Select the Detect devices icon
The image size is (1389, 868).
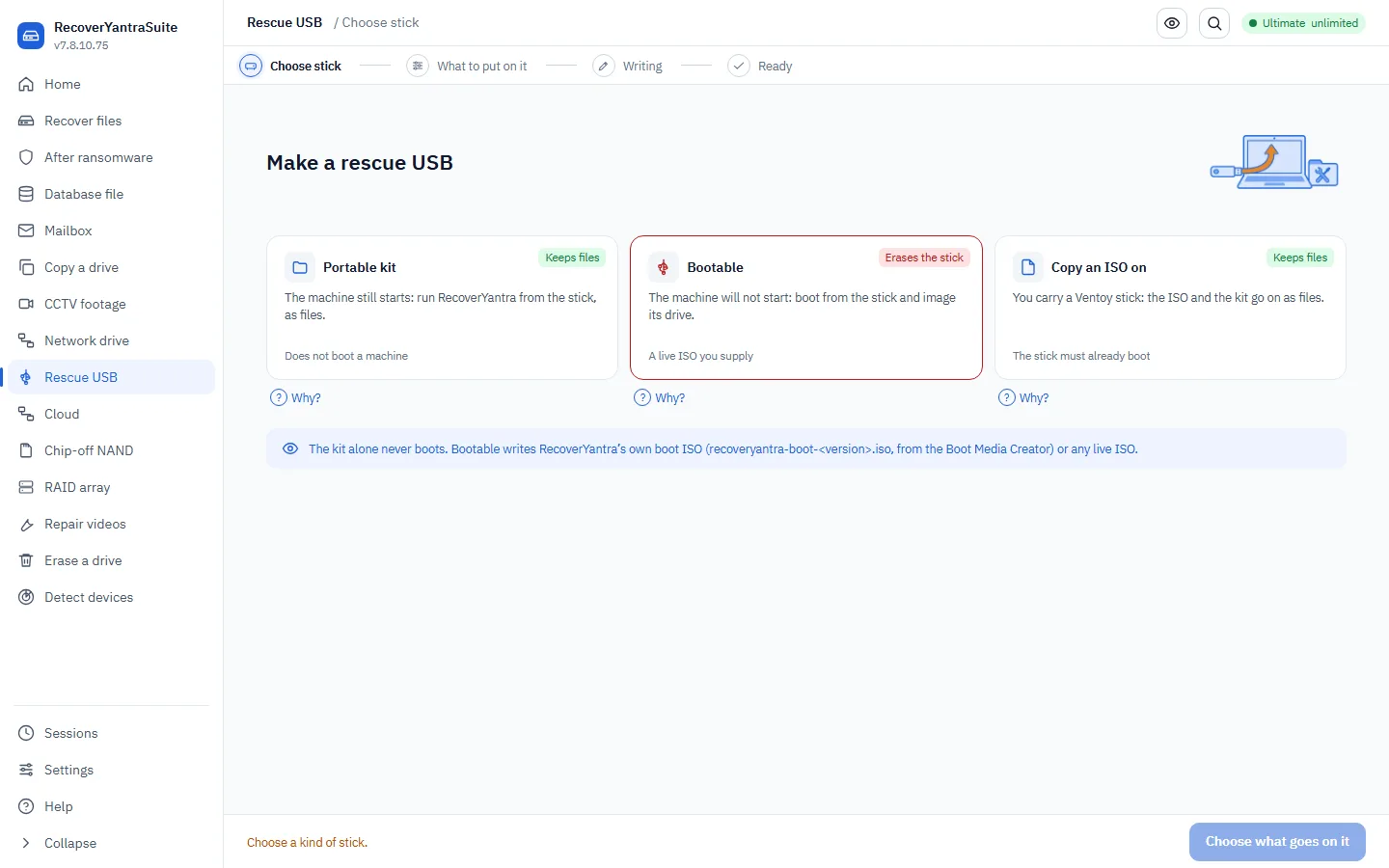26,597
